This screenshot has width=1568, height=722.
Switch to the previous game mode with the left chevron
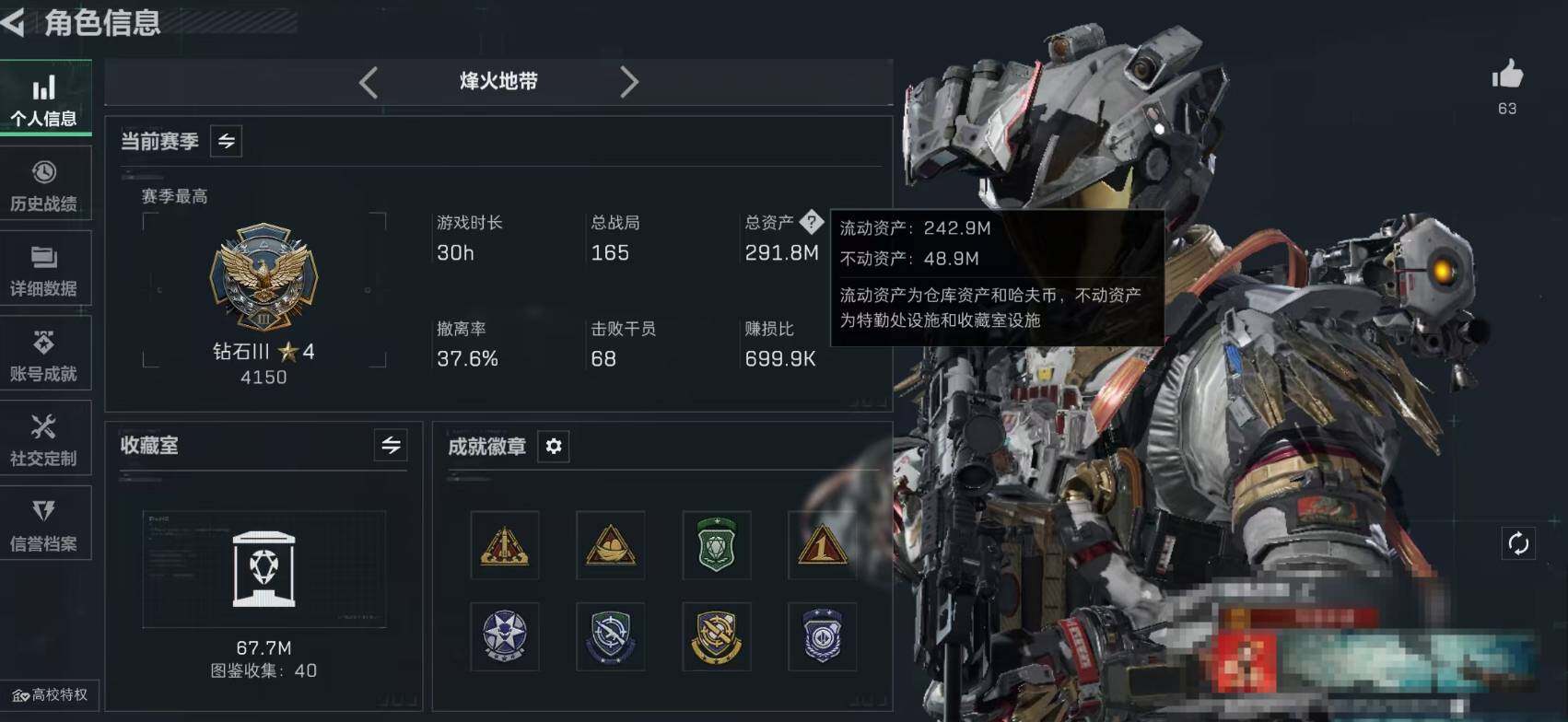tap(369, 82)
